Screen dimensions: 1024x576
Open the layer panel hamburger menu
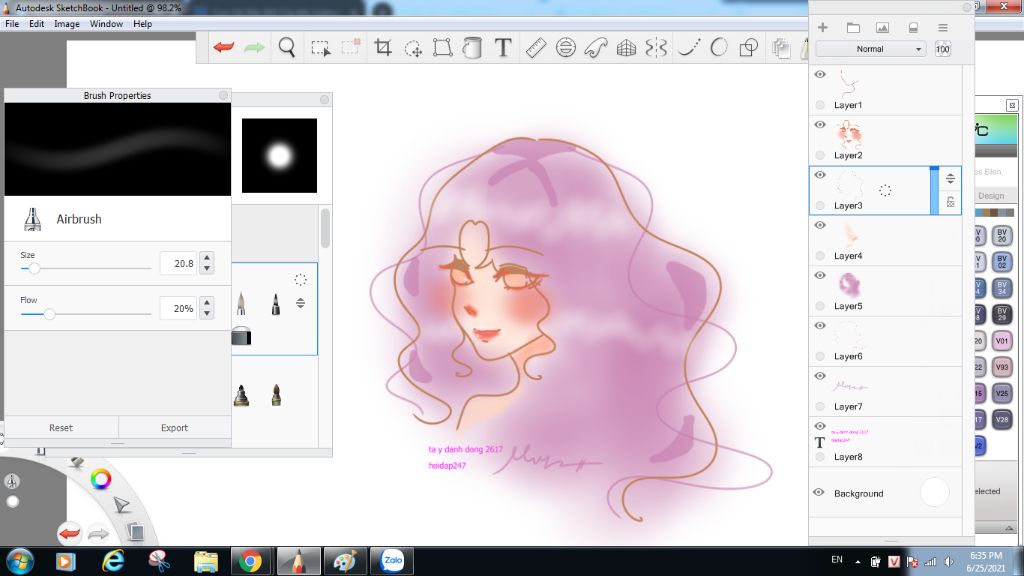tap(942, 27)
